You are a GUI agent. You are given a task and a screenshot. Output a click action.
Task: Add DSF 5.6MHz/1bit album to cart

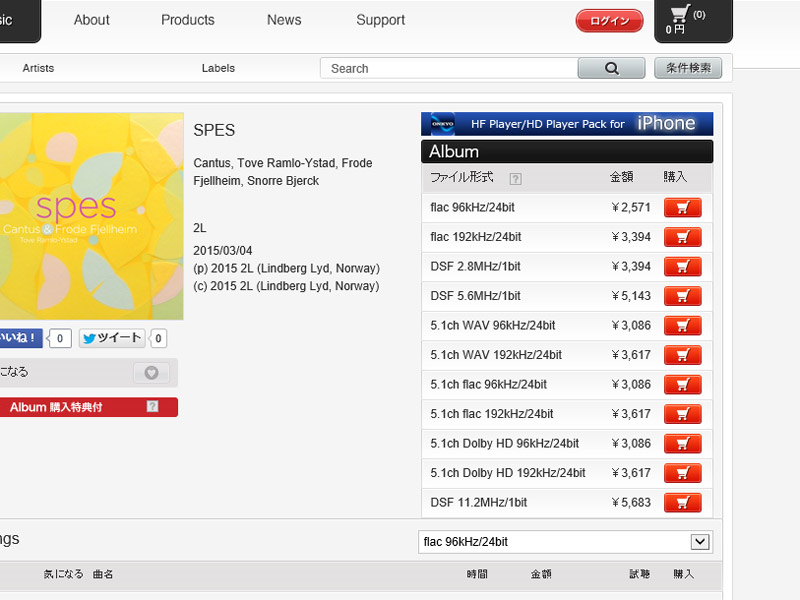(x=682, y=296)
